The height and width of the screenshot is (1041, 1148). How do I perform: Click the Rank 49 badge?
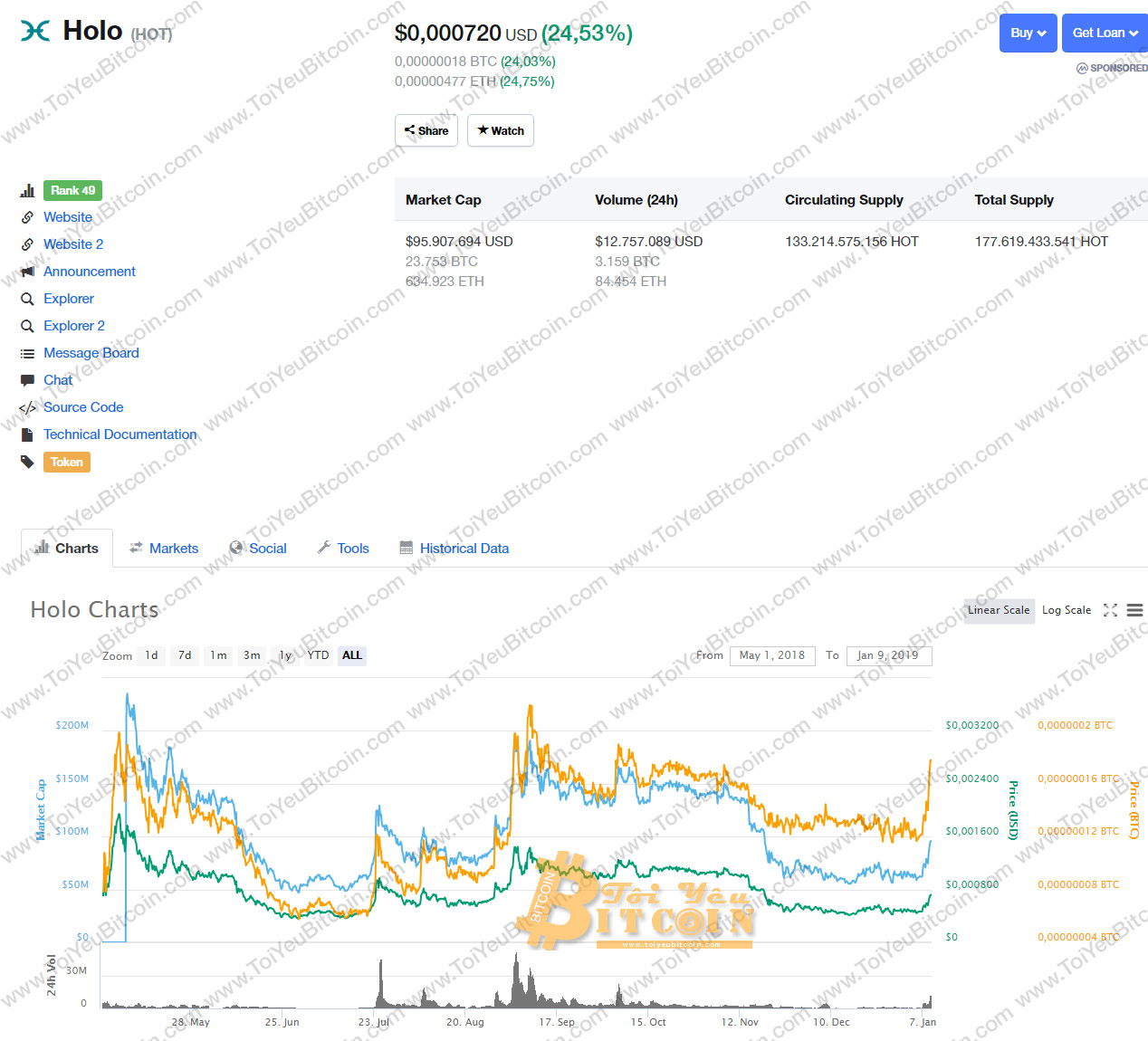[72, 190]
